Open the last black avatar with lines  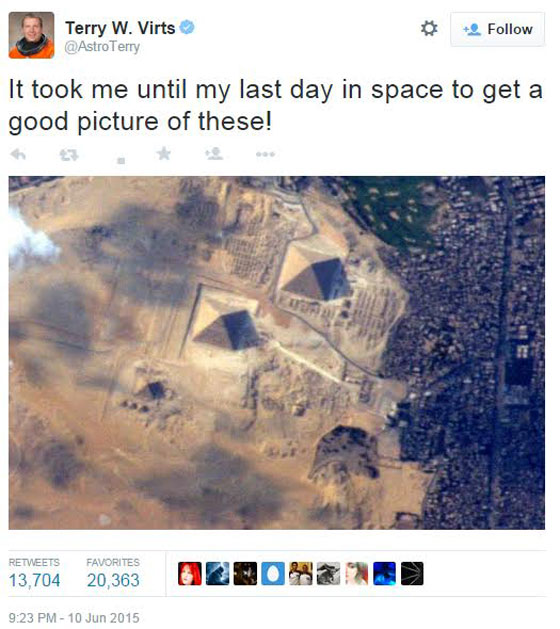[412, 574]
